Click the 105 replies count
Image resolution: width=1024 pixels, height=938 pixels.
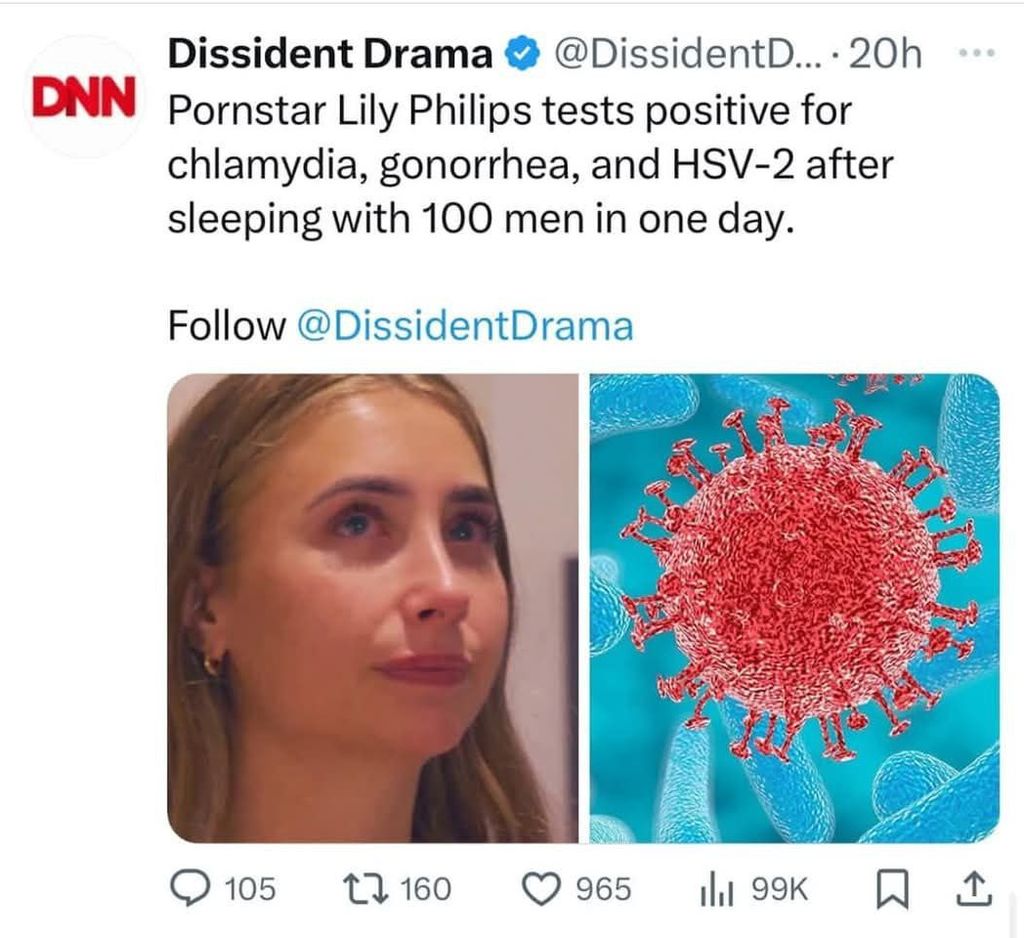click(x=249, y=888)
